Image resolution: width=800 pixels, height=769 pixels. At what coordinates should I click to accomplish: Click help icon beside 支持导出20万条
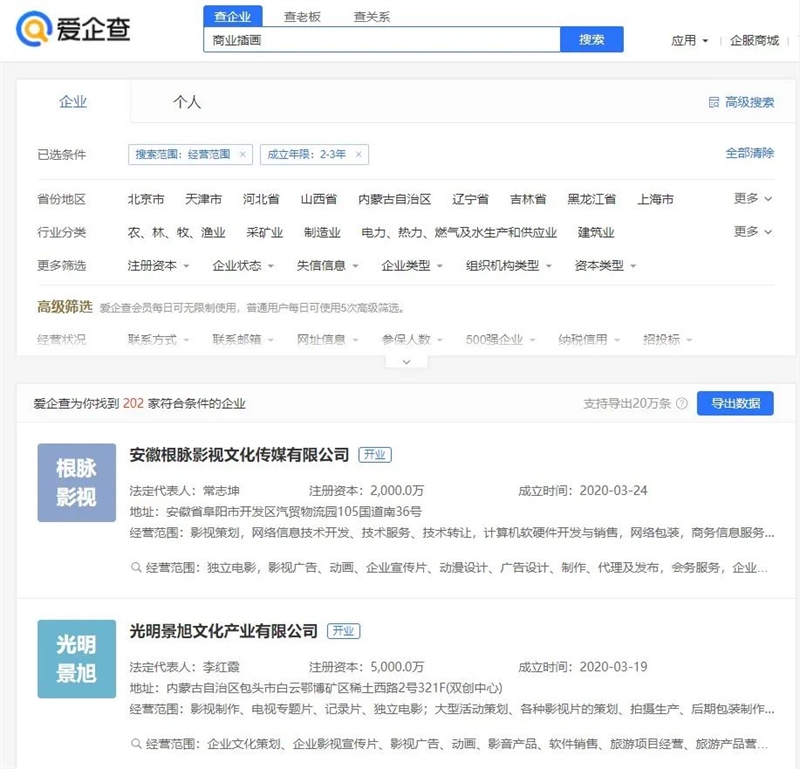pyautogui.click(x=682, y=404)
